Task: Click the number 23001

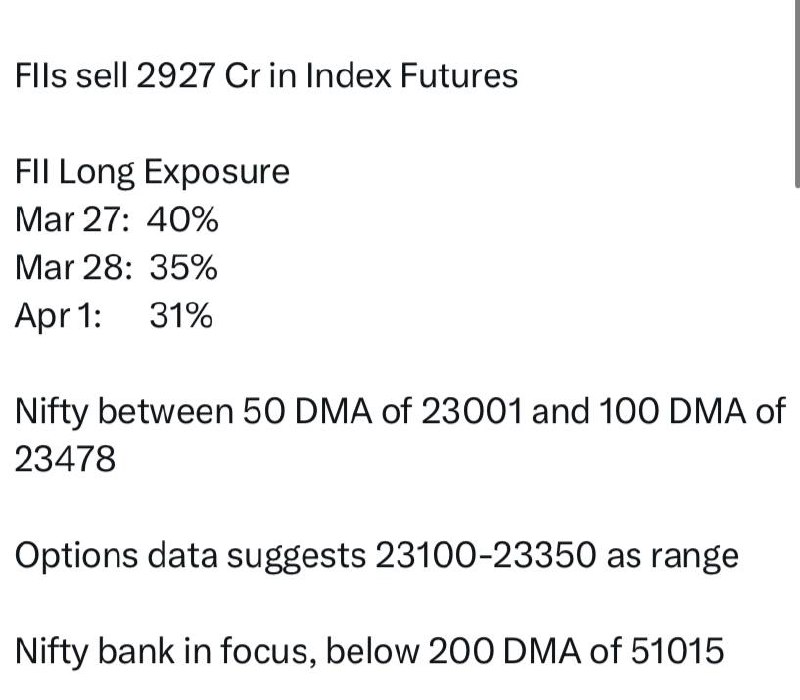Action: tap(471, 411)
